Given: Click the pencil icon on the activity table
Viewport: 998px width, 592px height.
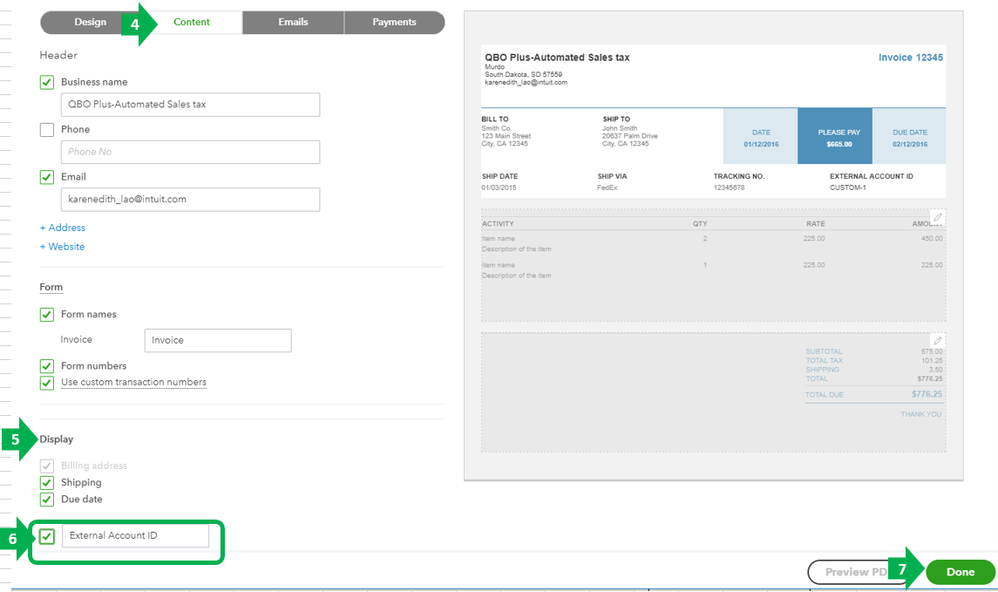Looking at the screenshot, I should pos(937,217).
